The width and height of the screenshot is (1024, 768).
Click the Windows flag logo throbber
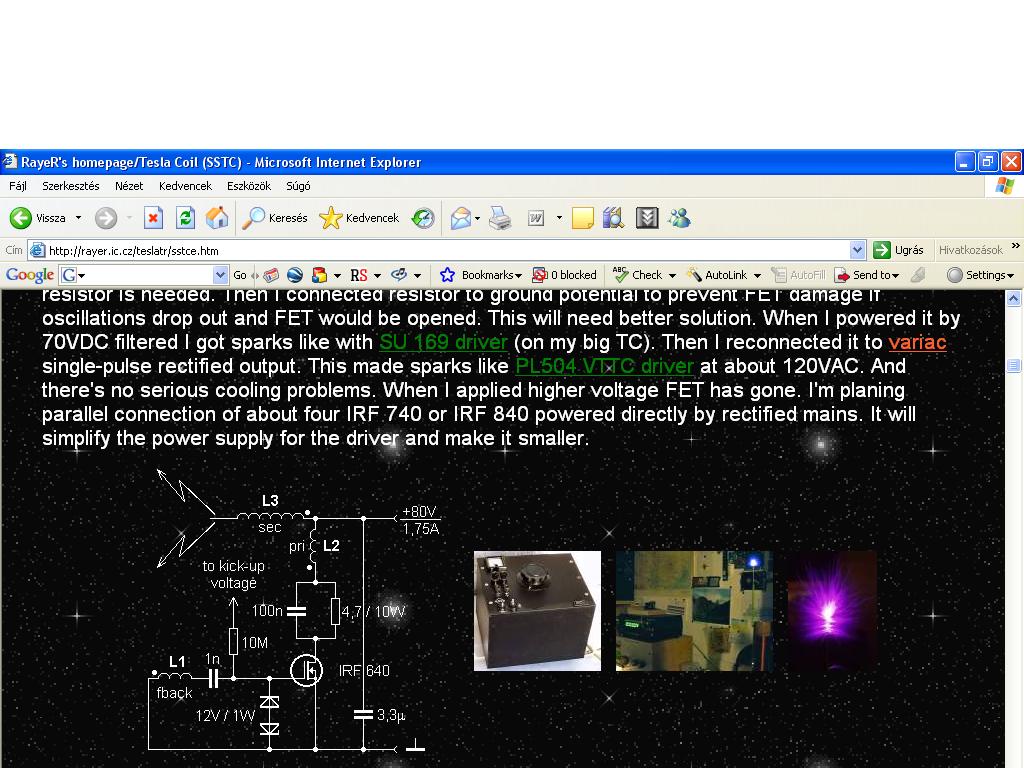tap(1004, 186)
